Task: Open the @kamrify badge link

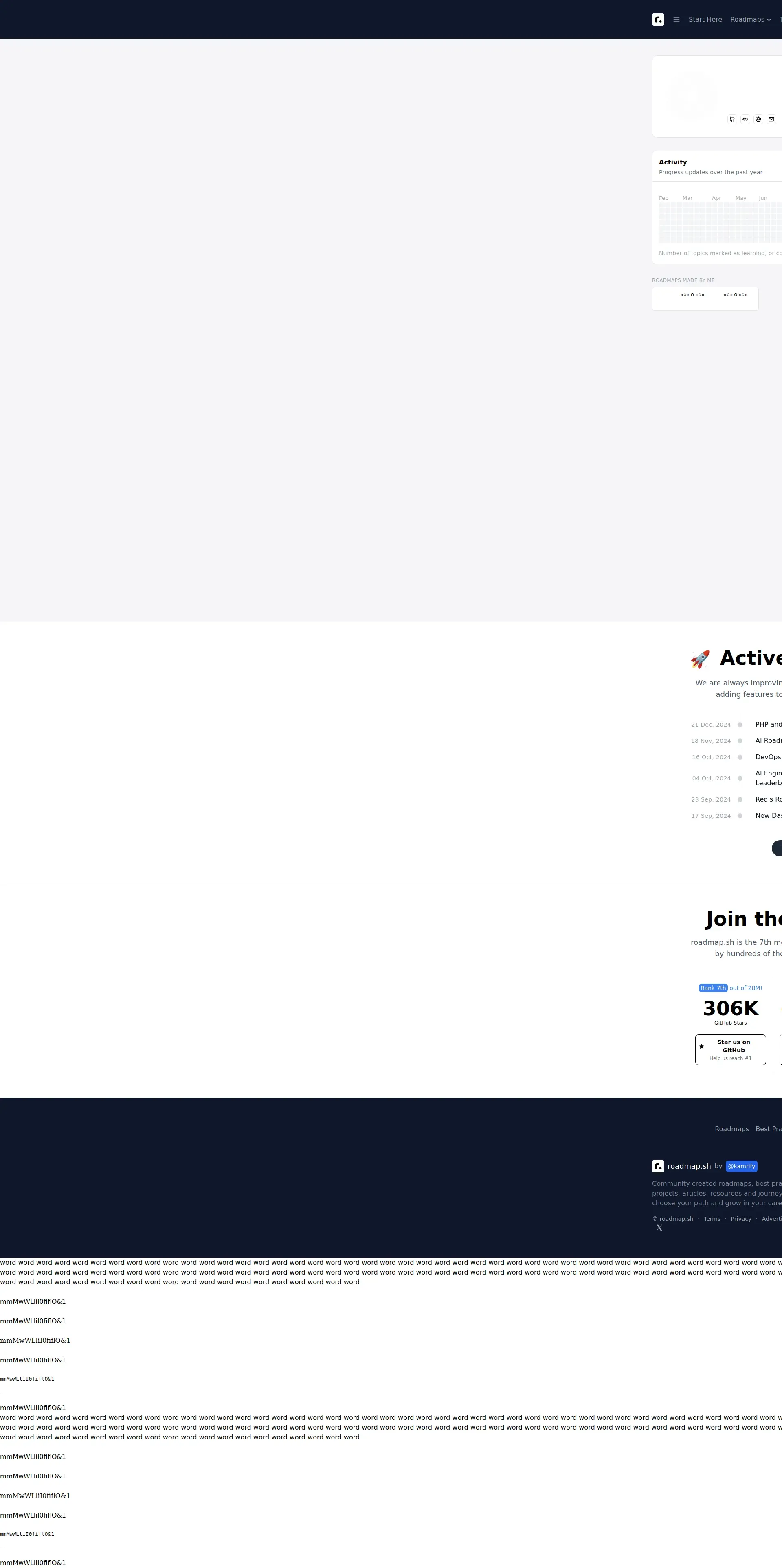Action: click(741, 1166)
